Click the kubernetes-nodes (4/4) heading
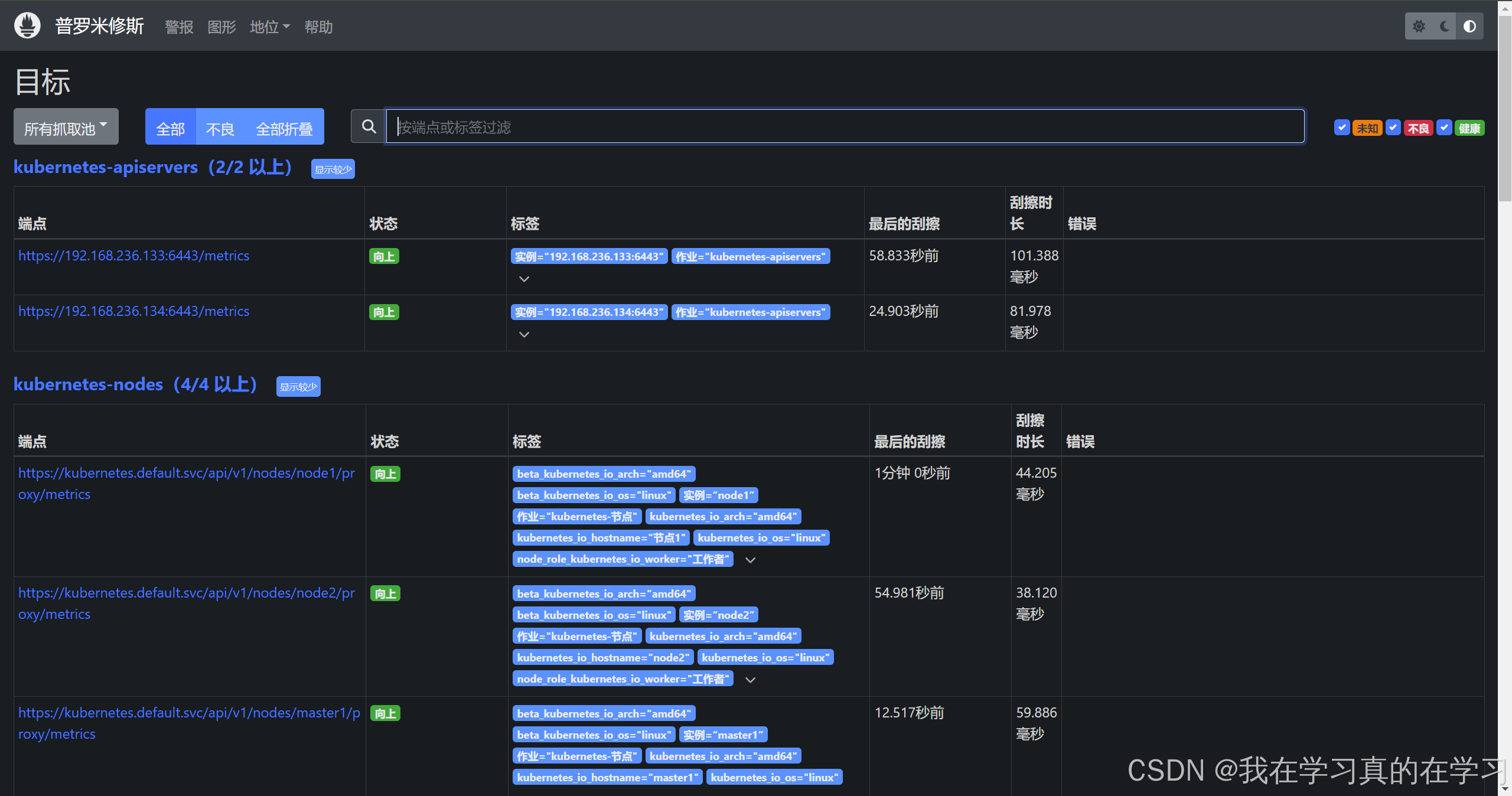The width and height of the screenshot is (1512, 796). pos(135,384)
